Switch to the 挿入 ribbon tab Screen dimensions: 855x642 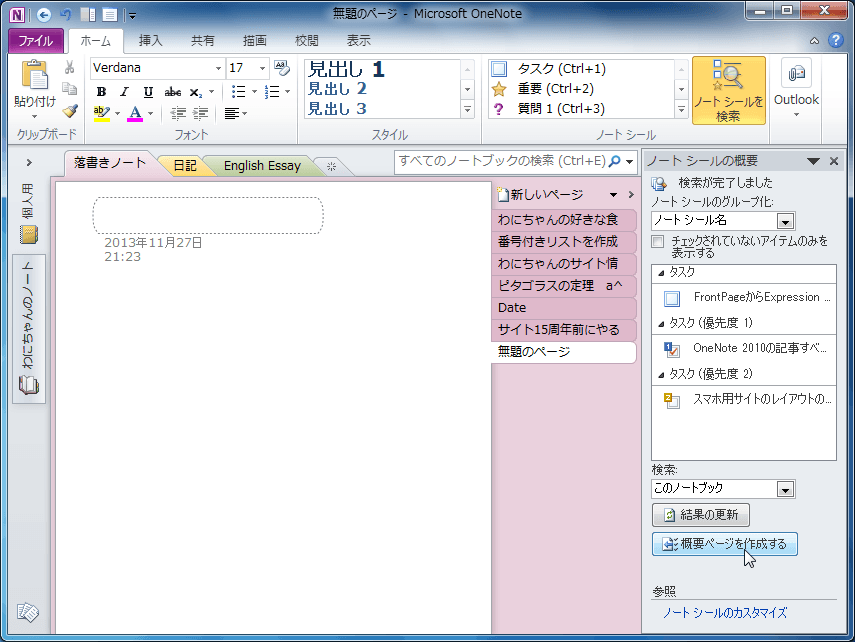(150, 41)
